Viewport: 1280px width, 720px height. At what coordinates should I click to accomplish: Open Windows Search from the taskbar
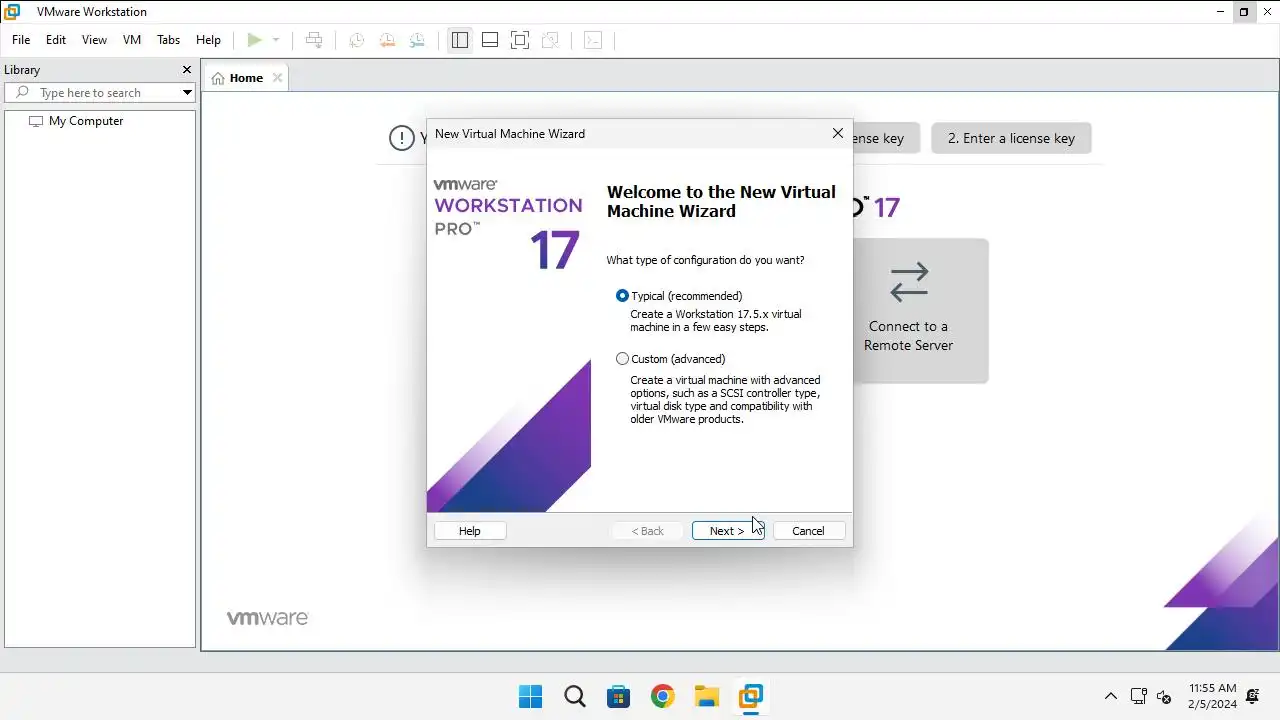coord(574,696)
